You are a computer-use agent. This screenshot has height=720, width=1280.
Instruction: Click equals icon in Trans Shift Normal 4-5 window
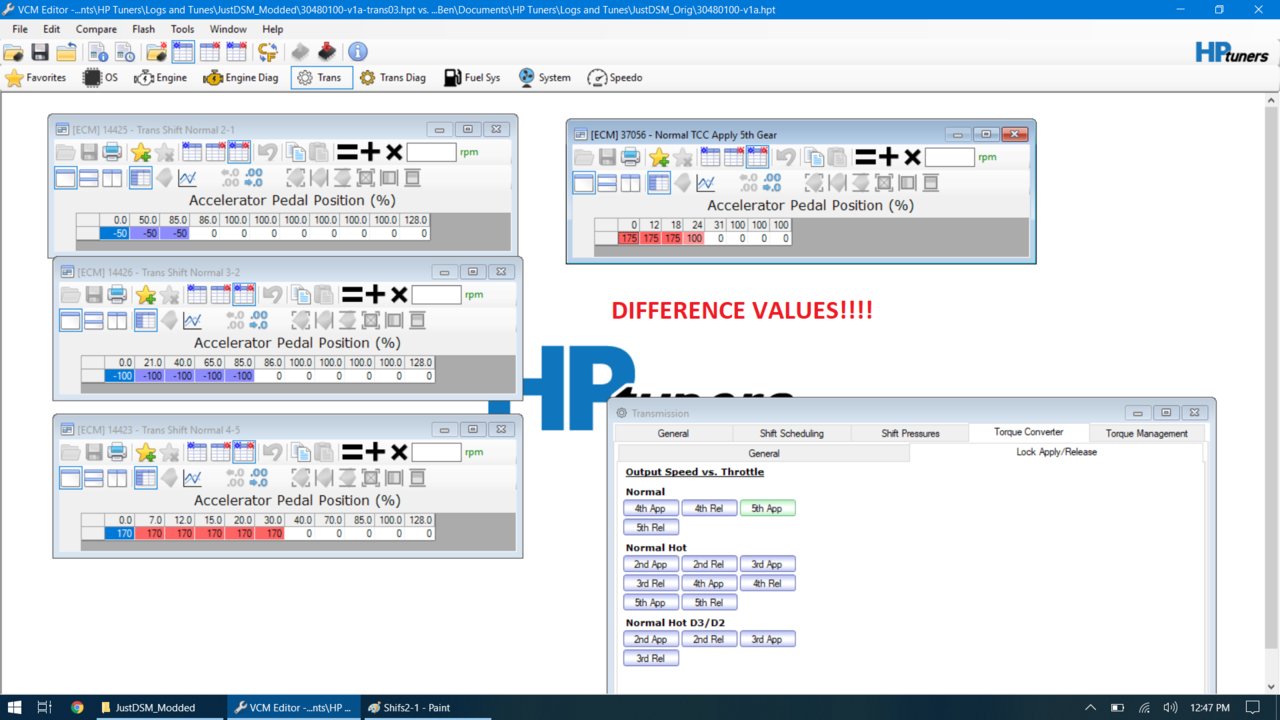click(352, 452)
